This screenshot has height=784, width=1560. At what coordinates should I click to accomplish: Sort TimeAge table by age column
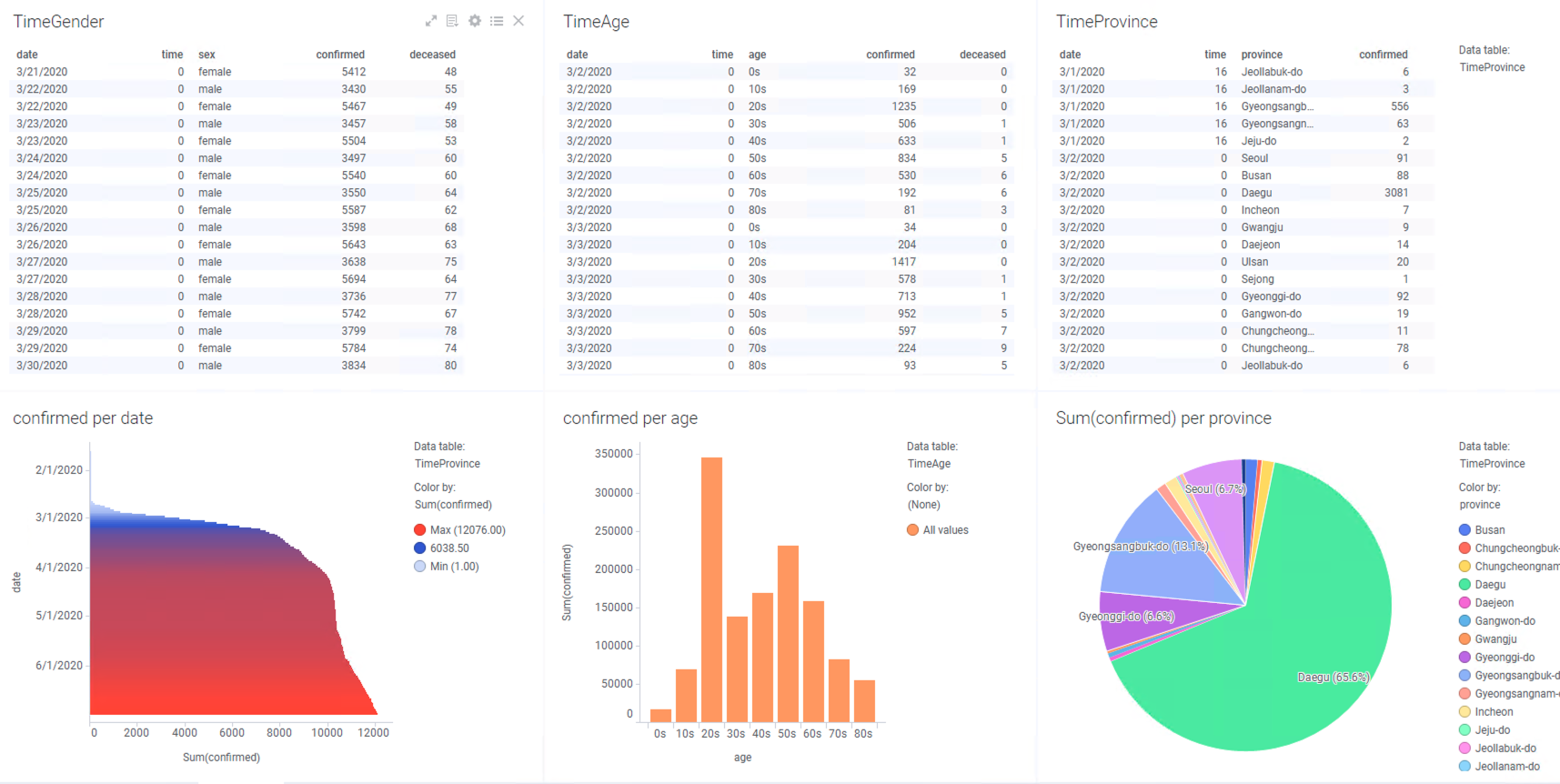(757, 55)
